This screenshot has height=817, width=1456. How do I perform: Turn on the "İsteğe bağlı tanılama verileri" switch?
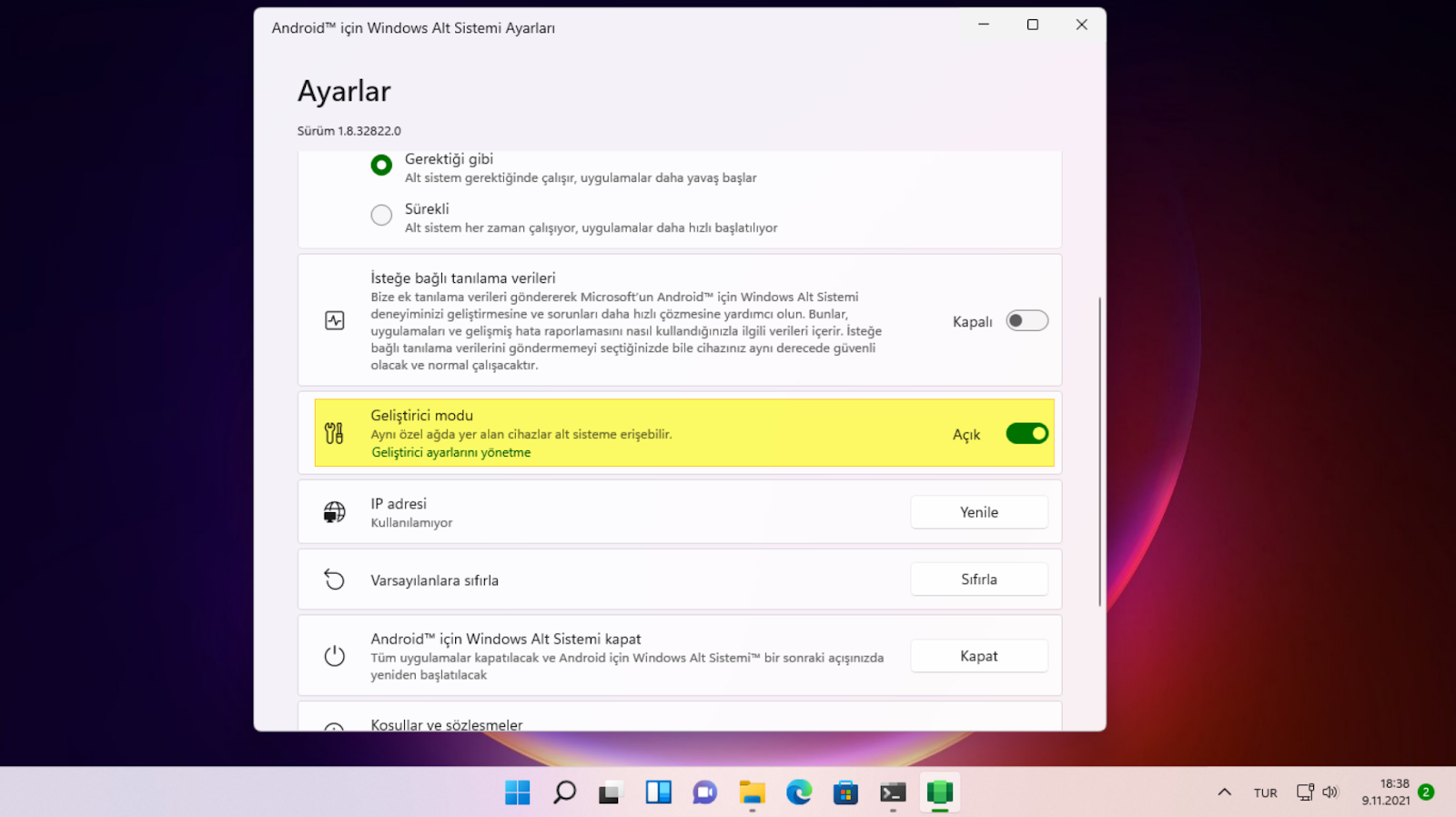coord(1026,321)
